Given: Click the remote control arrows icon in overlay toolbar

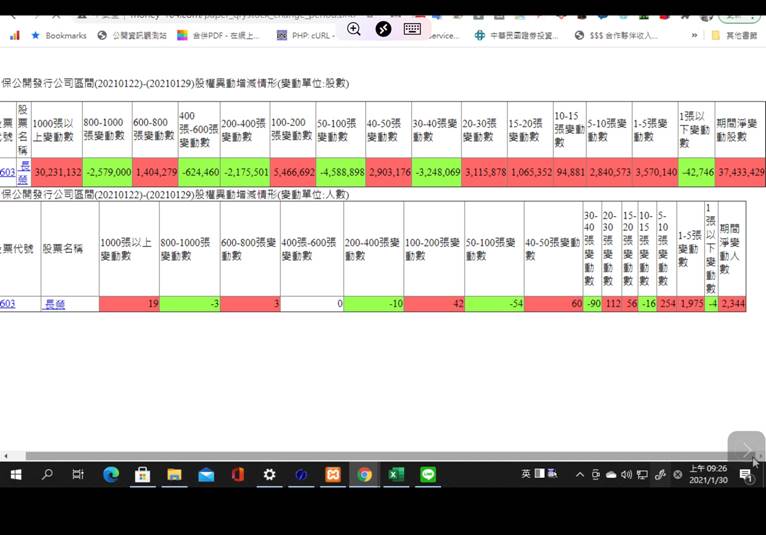Looking at the screenshot, I should coord(383,29).
